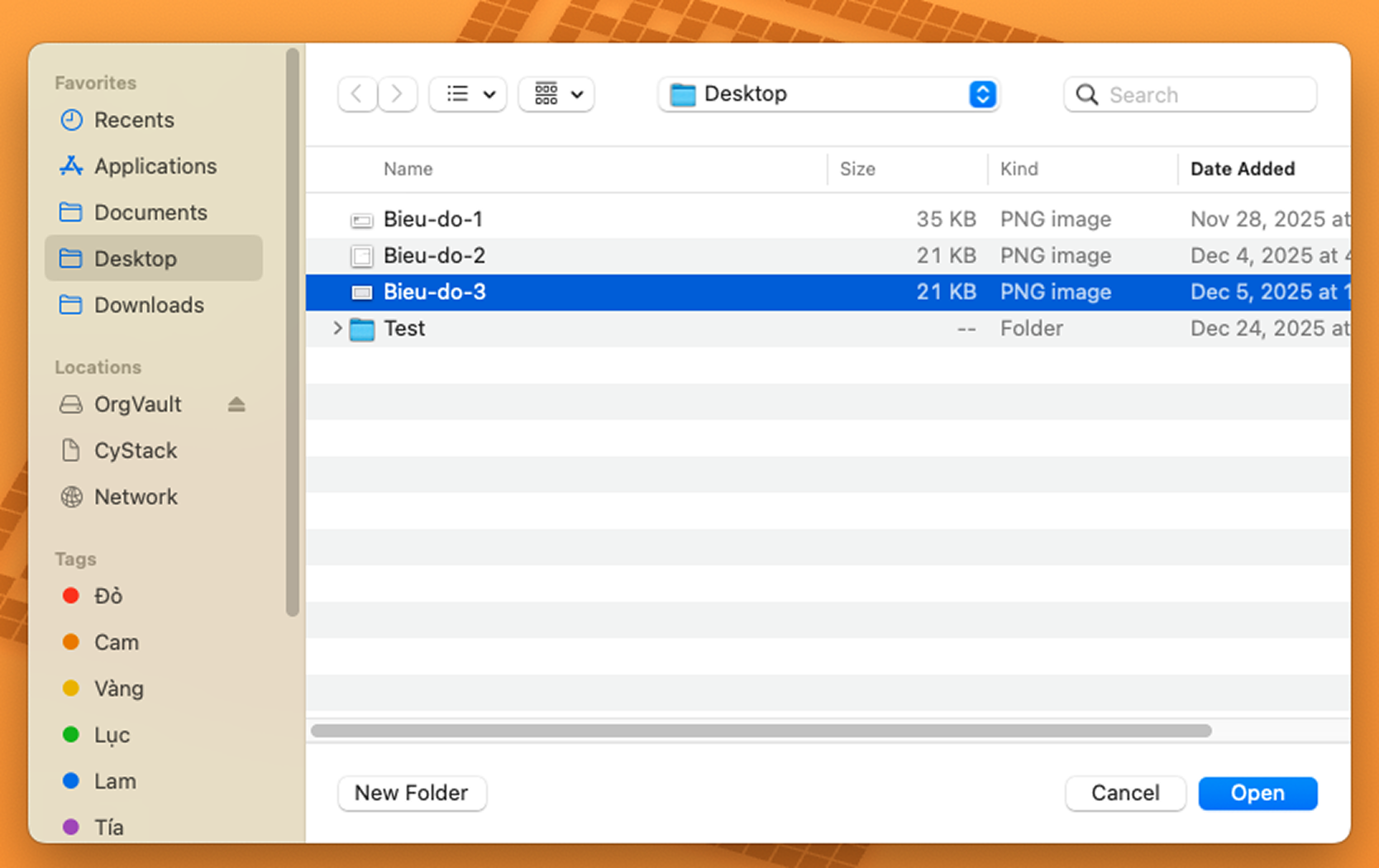
Task: Go forward with the right chevron button
Action: (397, 94)
